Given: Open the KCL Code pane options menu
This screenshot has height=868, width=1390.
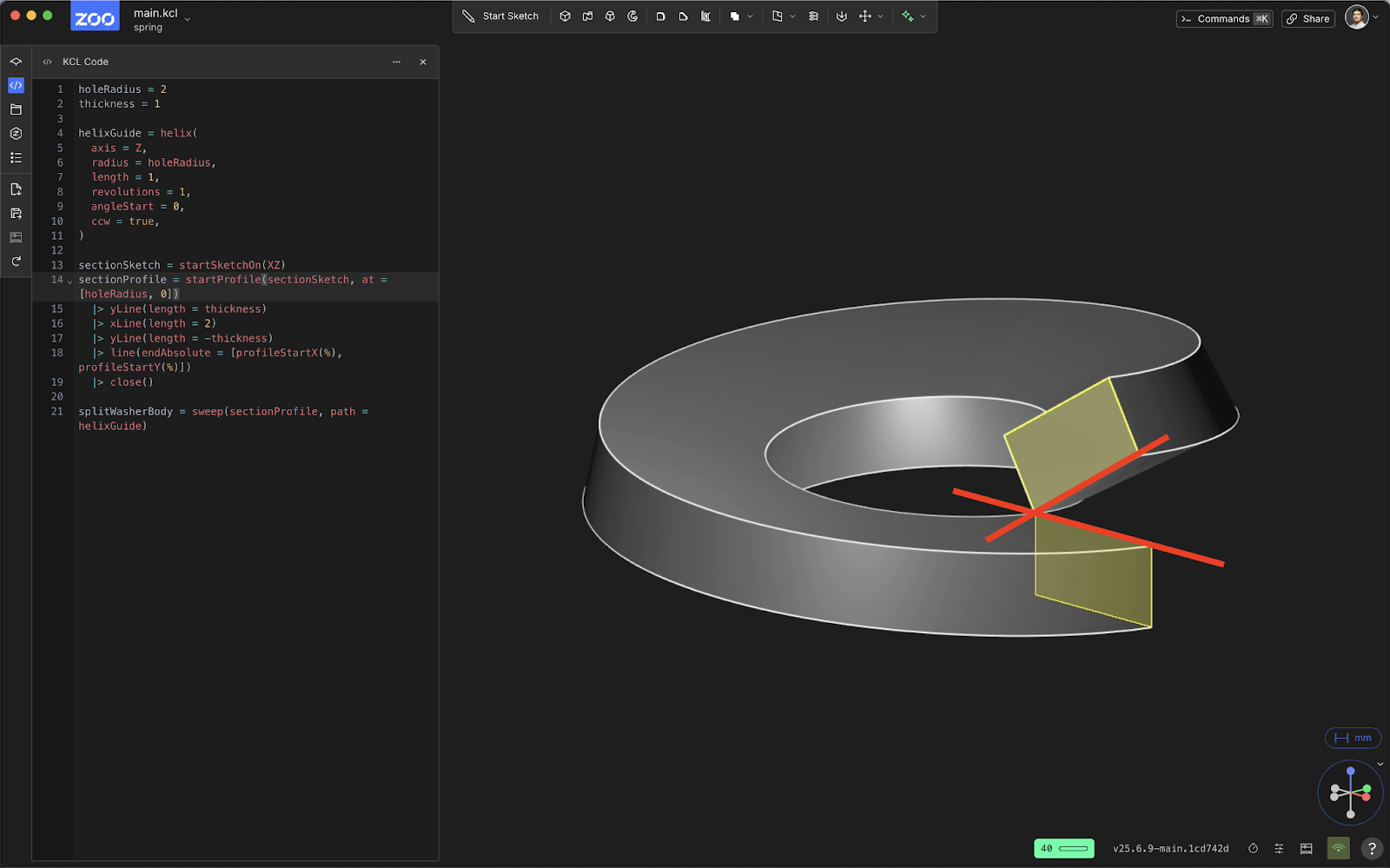Looking at the screenshot, I should coord(396,62).
